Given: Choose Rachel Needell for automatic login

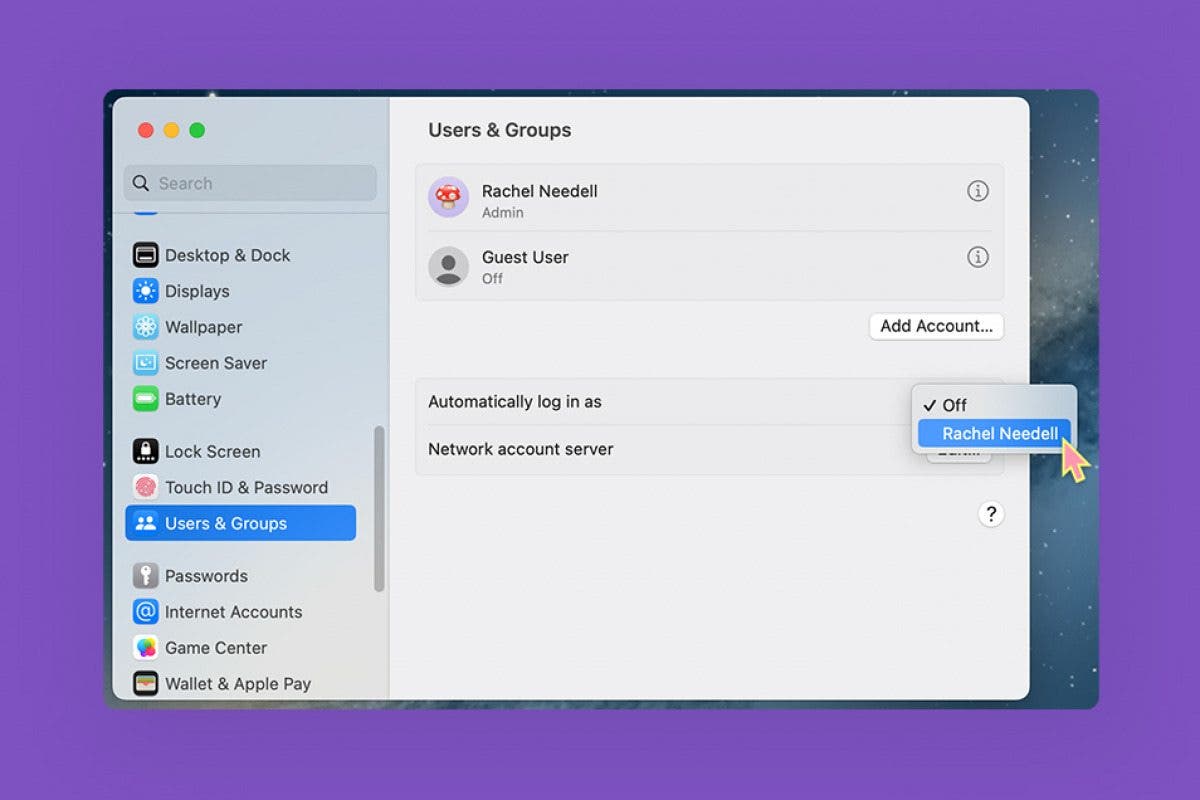Looking at the screenshot, I should coord(995,433).
